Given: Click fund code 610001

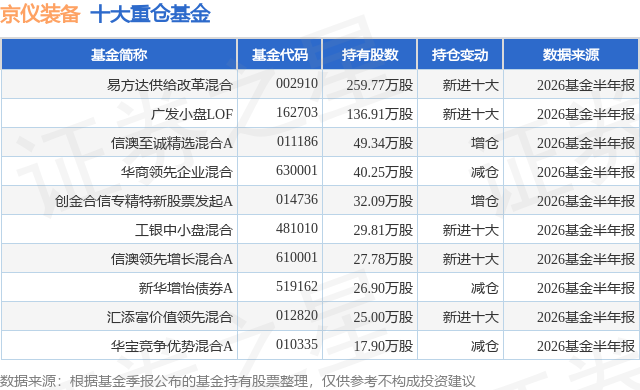Looking at the screenshot, I should pyautogui.click(x=297, y=257).
